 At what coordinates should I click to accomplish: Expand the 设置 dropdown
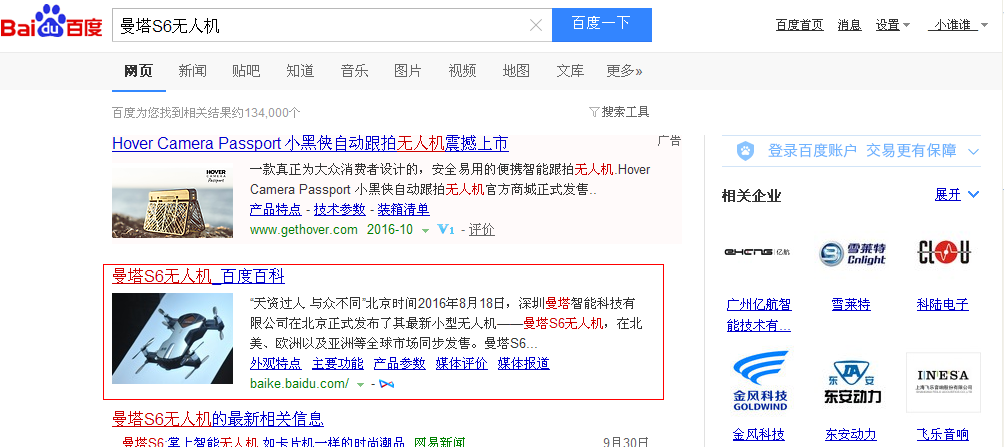(x=893, y=25)
